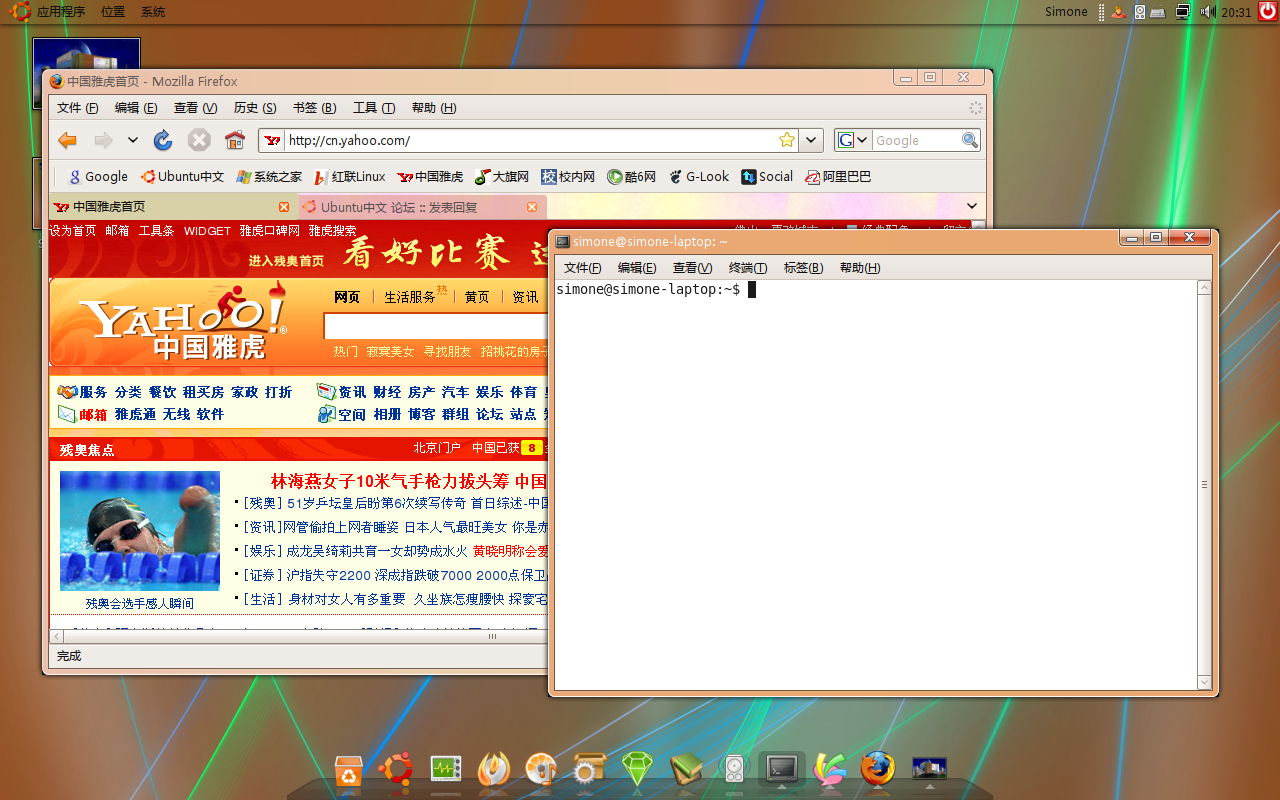This screenshot has height=800, width=1280.
Task: Select 生活服务 search tab on Yahoo
Action: click(410, 297)
